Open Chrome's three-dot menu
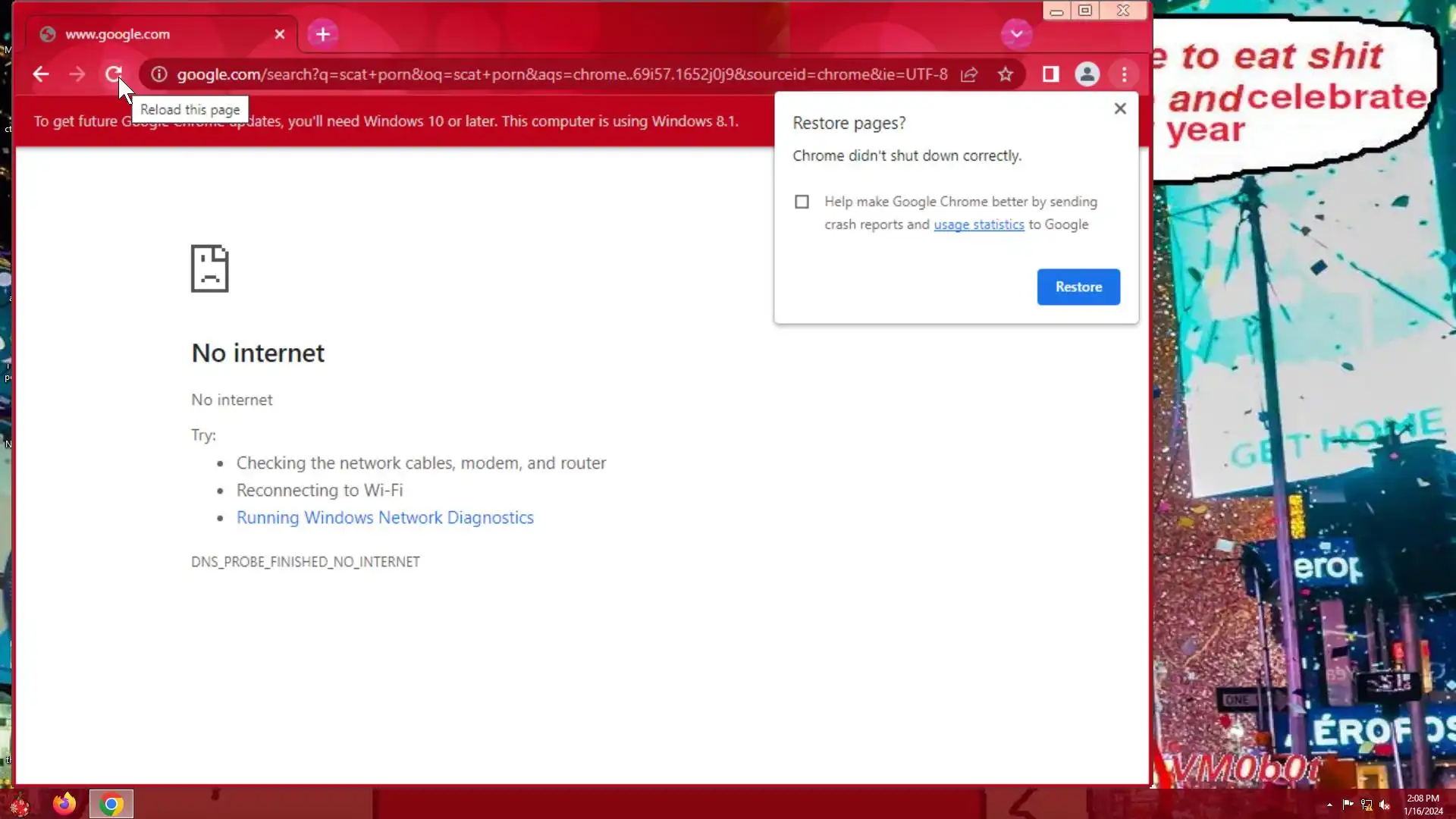 click(1124, 74)
